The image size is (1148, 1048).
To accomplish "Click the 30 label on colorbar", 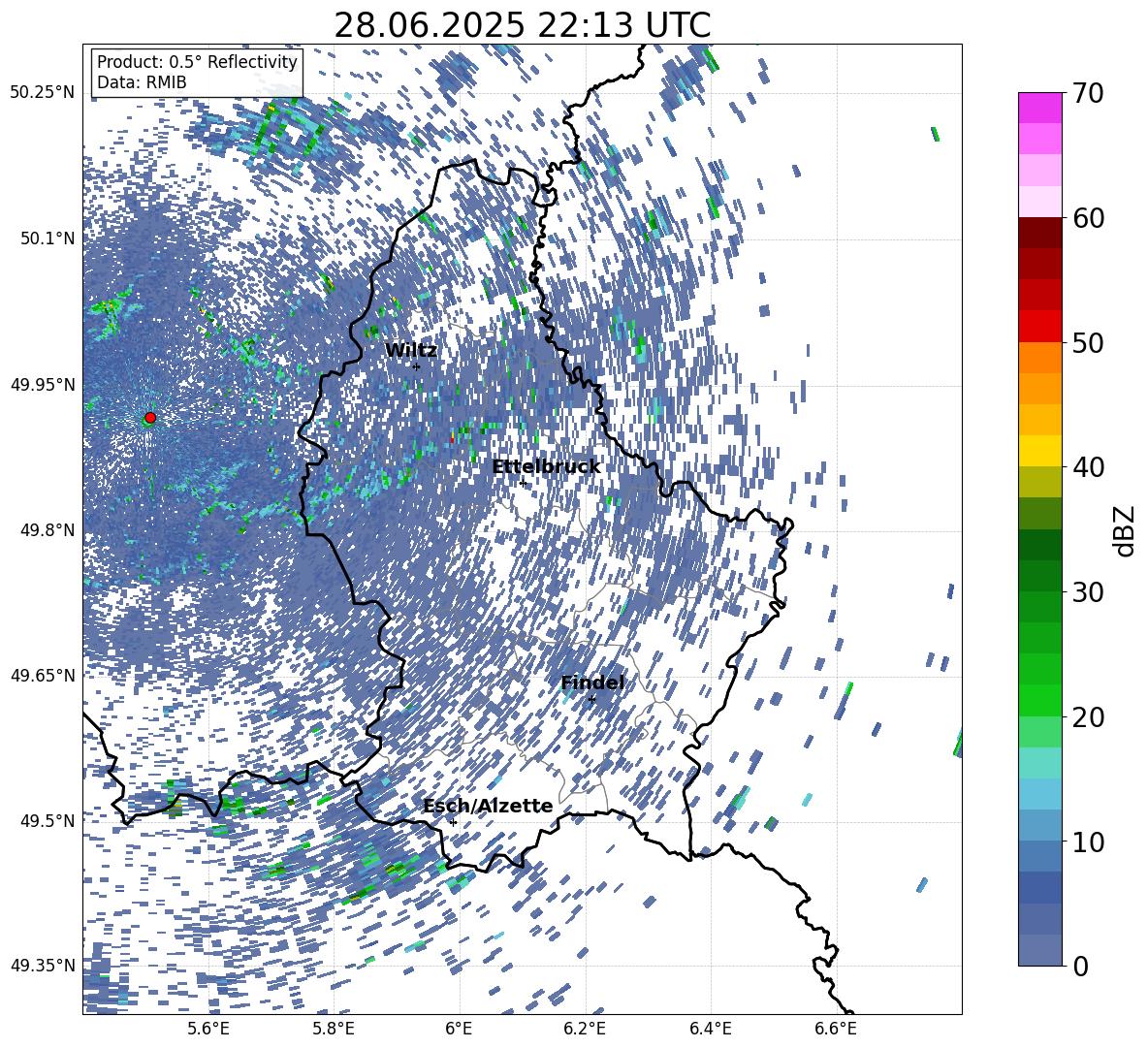I will coord(1088,592).
